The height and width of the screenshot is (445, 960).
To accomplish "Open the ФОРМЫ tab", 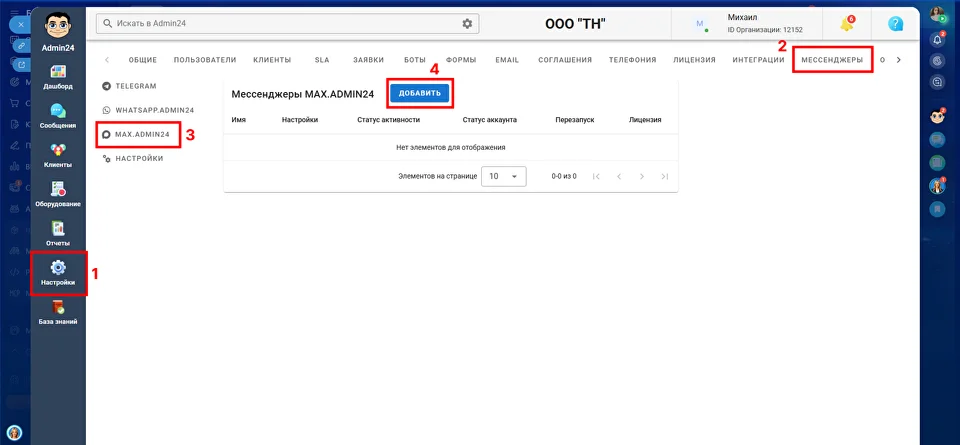I will [461, 60].
